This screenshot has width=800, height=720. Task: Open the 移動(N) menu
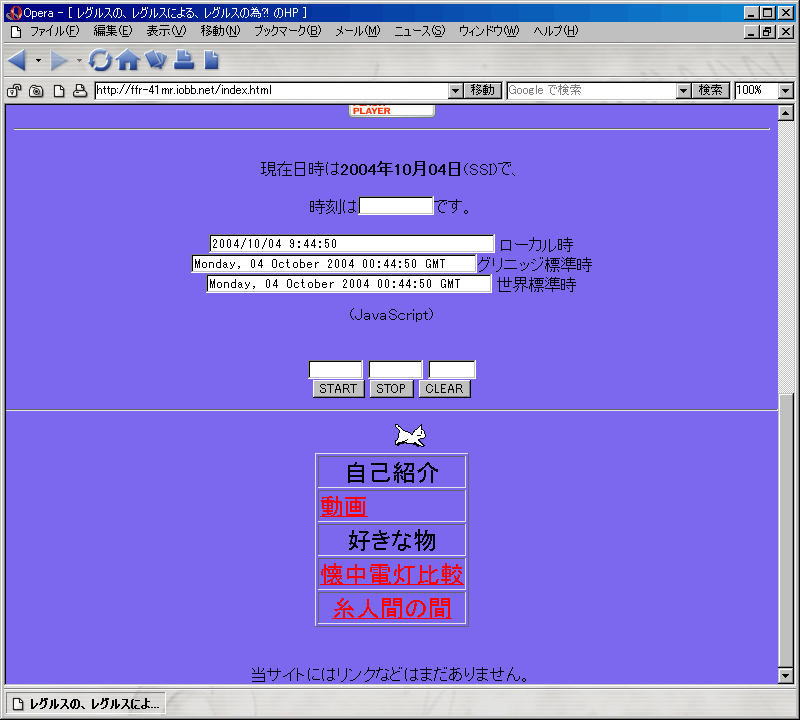[x=220, y=31]
